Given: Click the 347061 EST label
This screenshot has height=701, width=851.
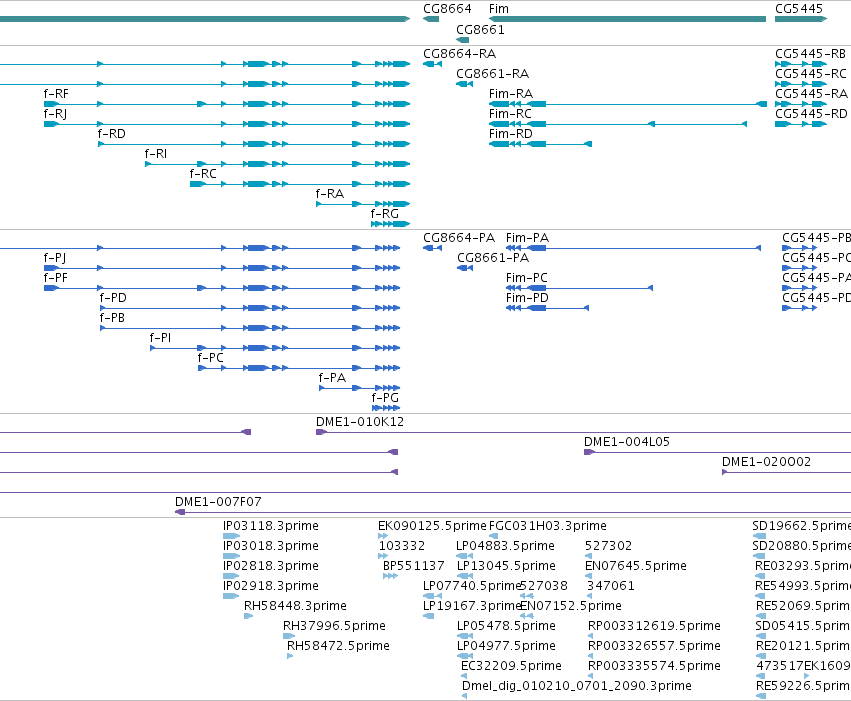Looking at the screenshot, I should (x=611, y=587).
